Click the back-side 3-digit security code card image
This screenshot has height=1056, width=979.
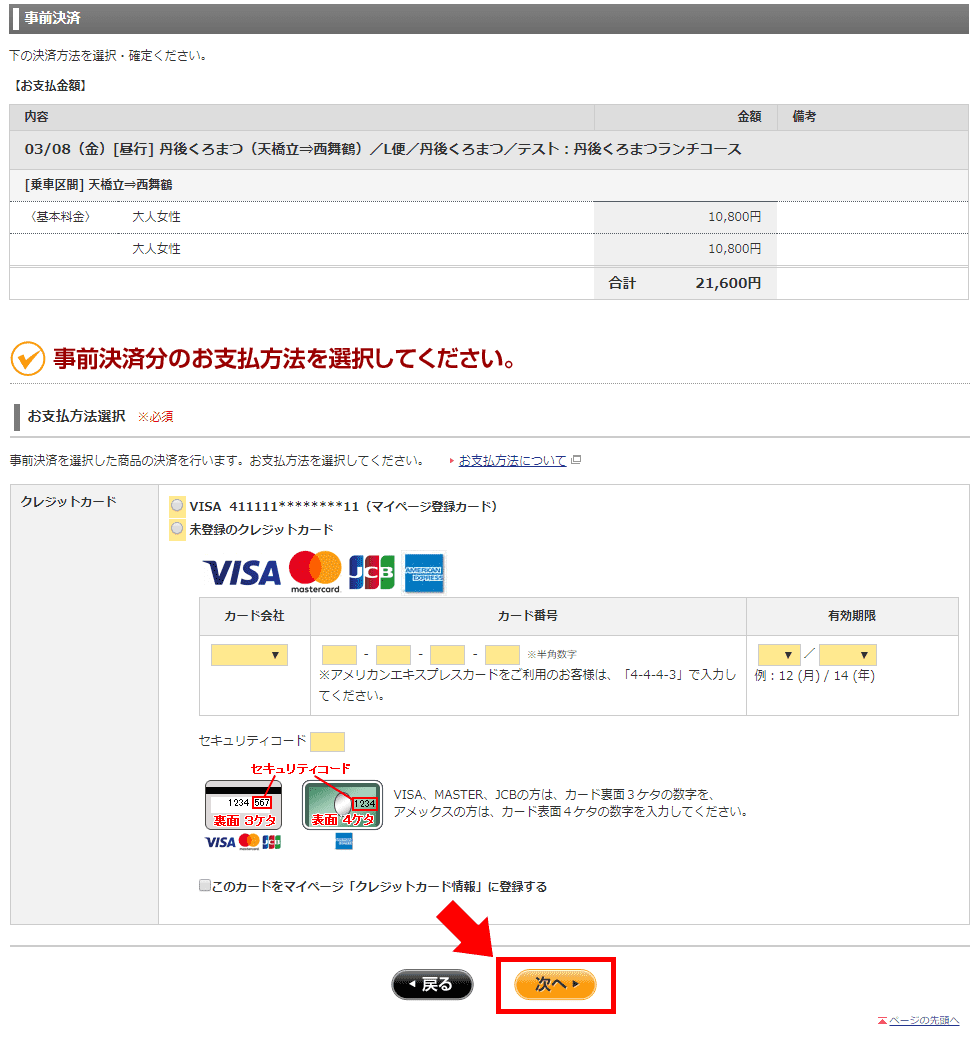click(244, 805)
